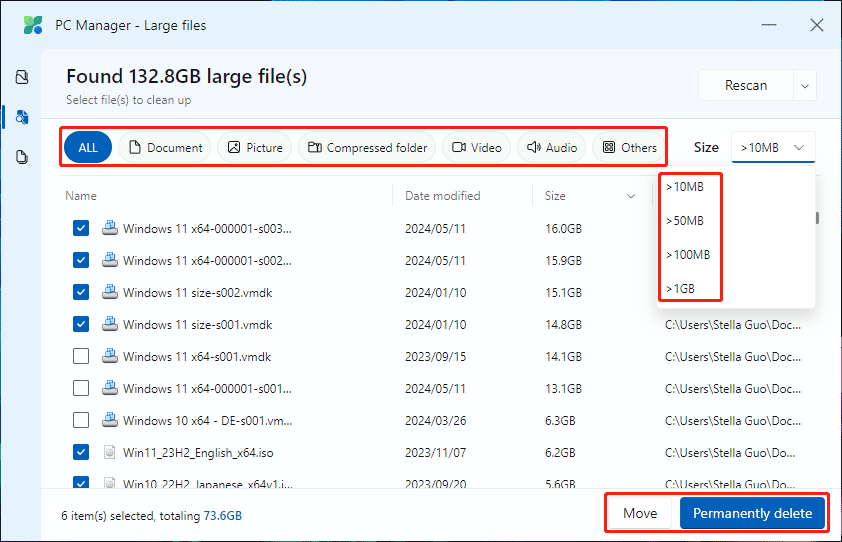Image resolution: width=842 pixels, height=542 pixels.
Task: Choose >1GB size option
Action: (680, 289)
